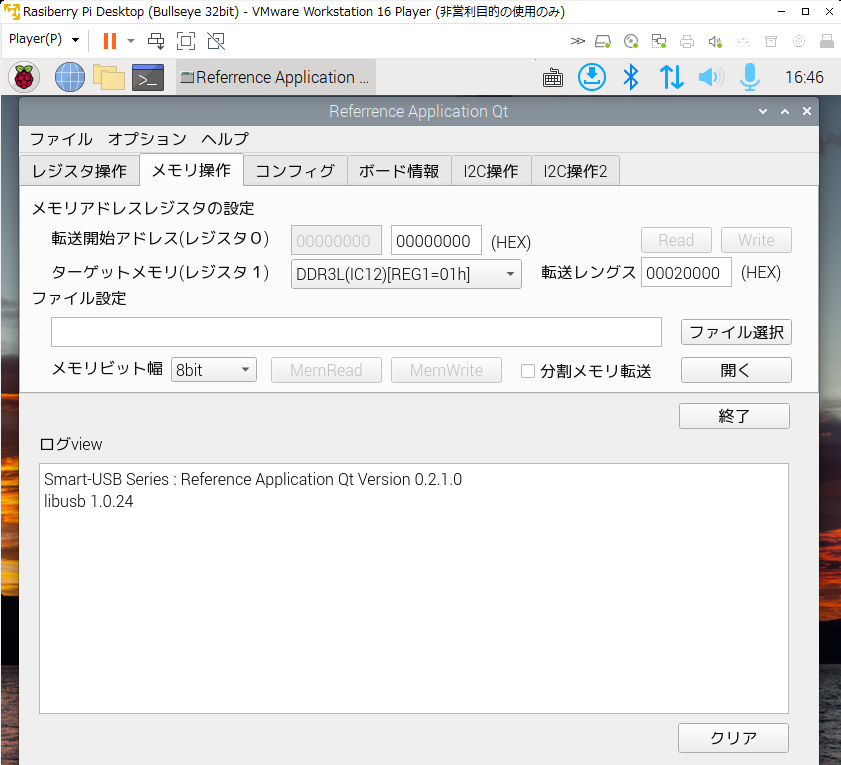
Task: Open the network up-down arrows icon
Action: pos(671,77)
